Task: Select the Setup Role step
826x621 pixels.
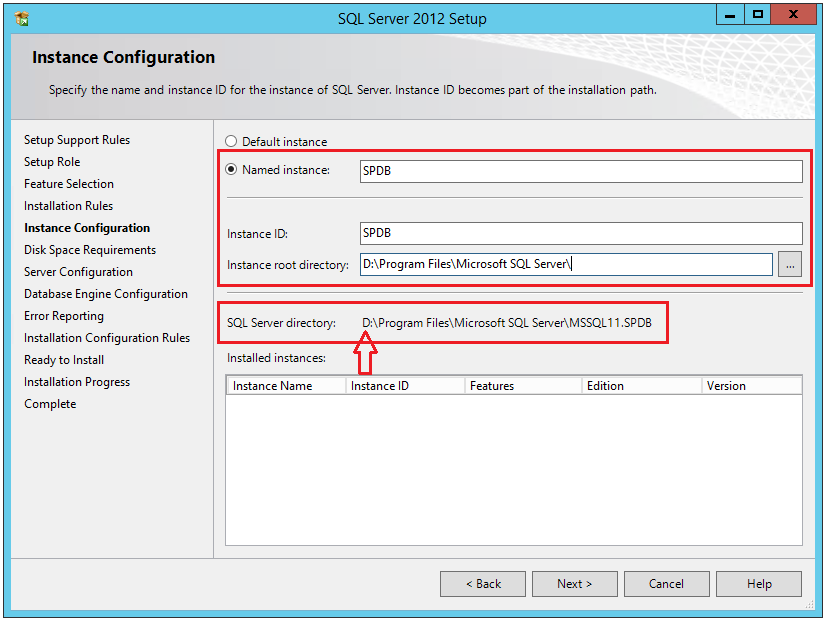Action: [52, 162]
